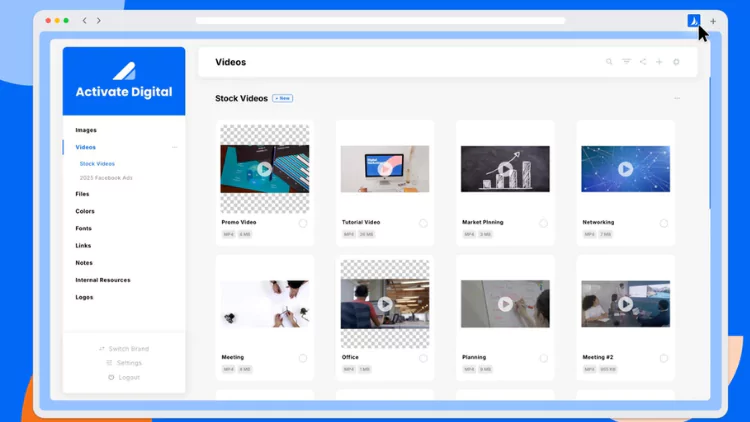Open Stock Videos section options ellipsis
The height and width of the screenshot is (422, 750).
pos(677,98)
